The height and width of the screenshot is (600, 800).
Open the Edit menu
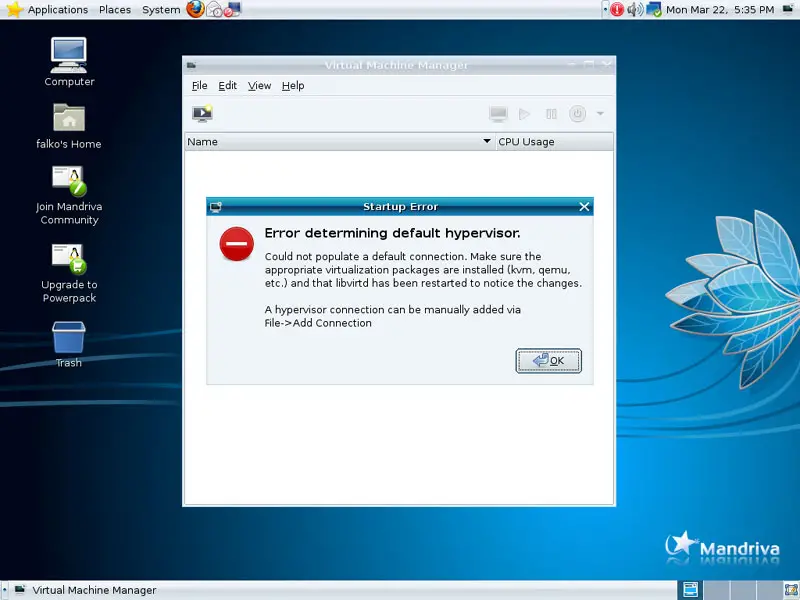click(228, 86)
